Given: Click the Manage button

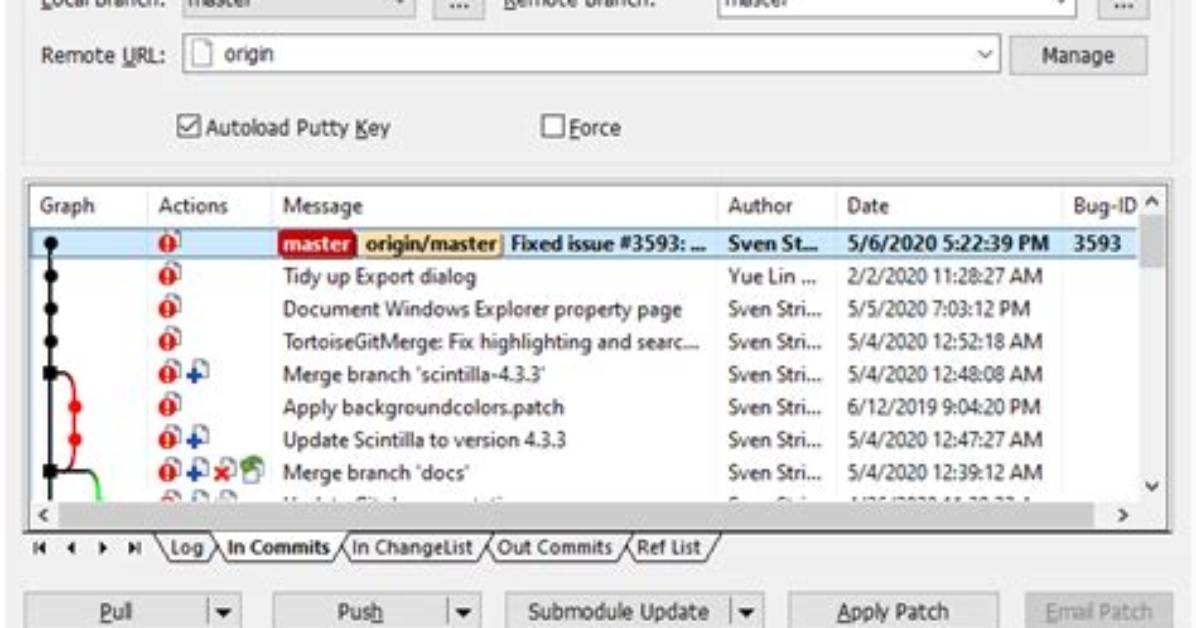Looking at the screenshot, I should tap(1078, 55).
